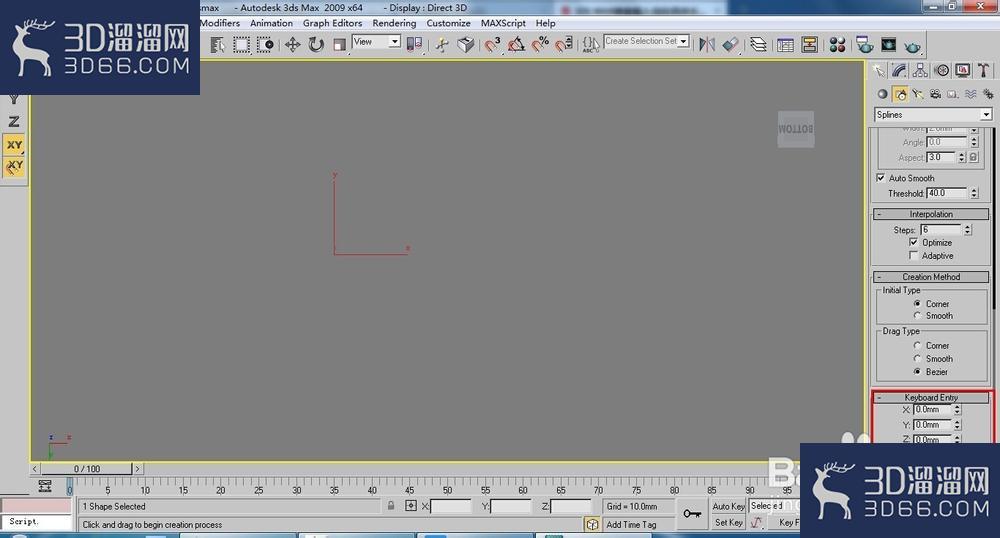Select Corner under Initial Type
This screenshot has width=1000, height=538.
[917, 303]
